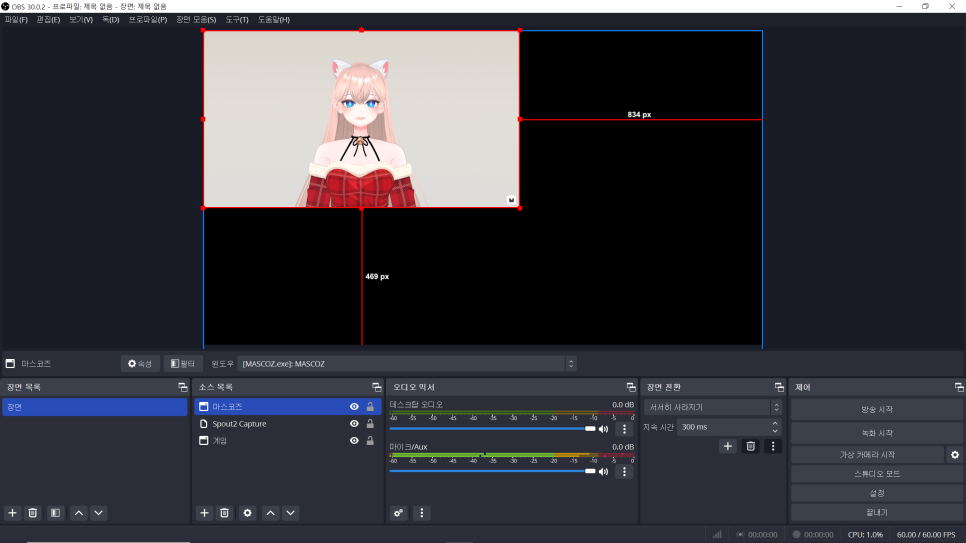The image size is (966, 543).
Task: Lock the 마스코즈 source
Action: tap(370, 407)
